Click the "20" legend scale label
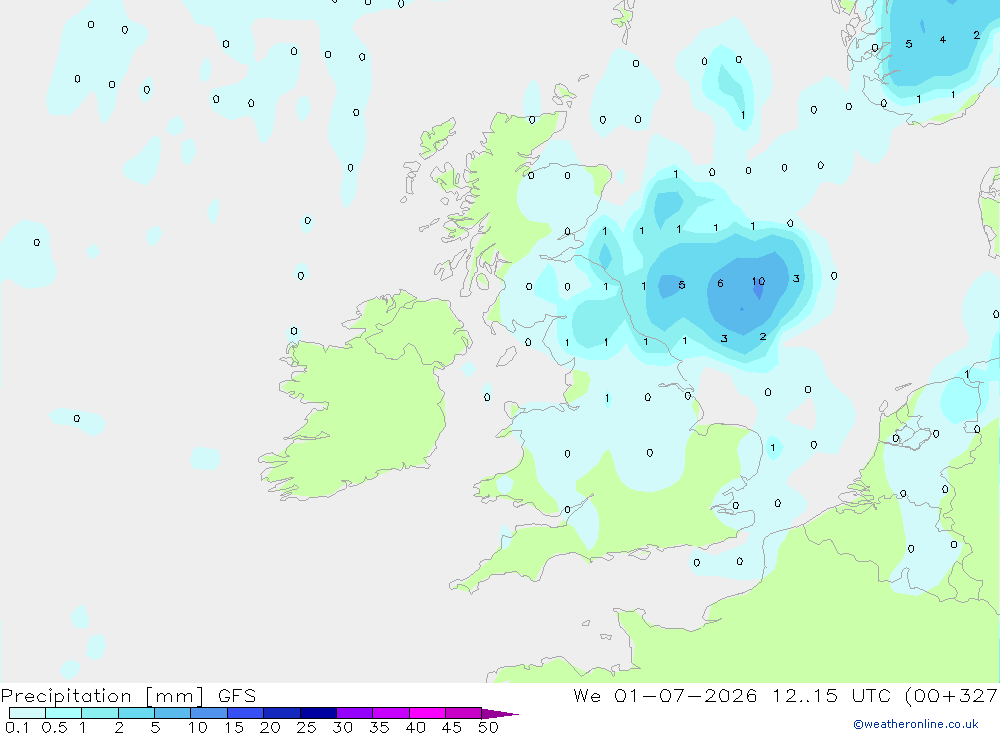1000x733 pixels. pos(270,727)
